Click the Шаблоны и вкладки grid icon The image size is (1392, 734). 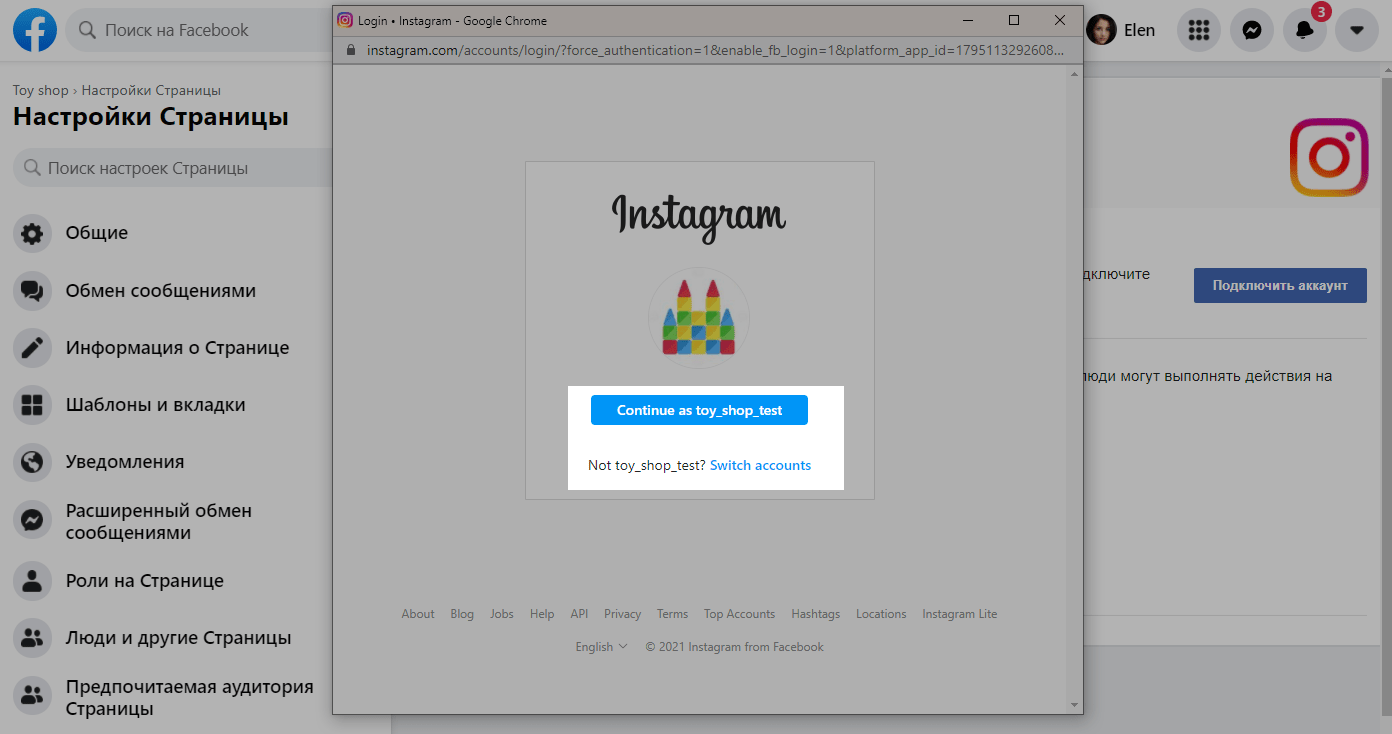32,405
